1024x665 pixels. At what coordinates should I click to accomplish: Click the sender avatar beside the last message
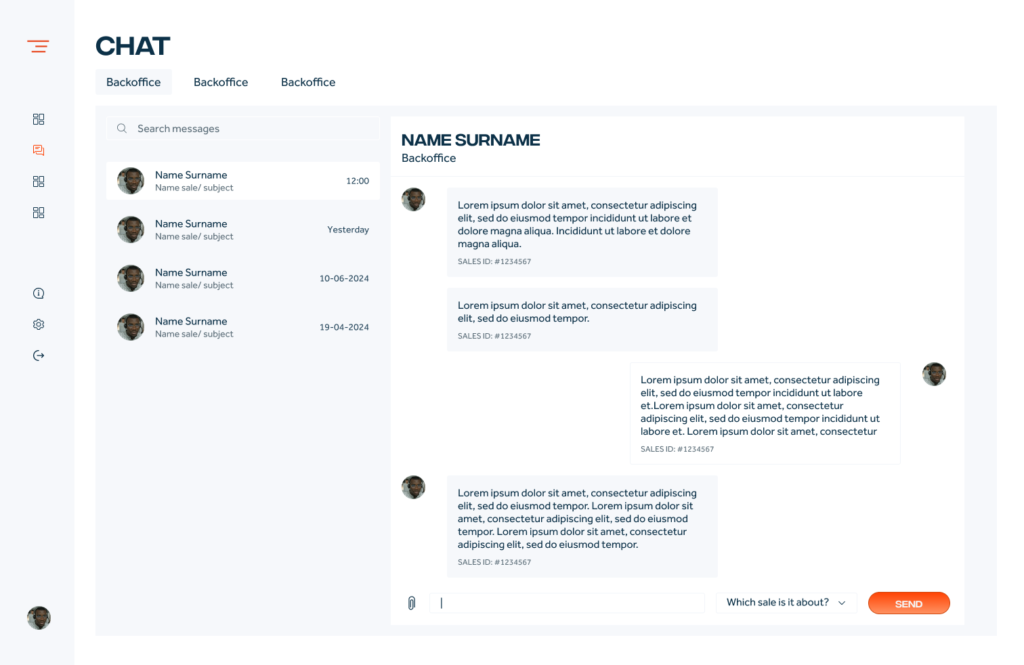tap(413, 487)
